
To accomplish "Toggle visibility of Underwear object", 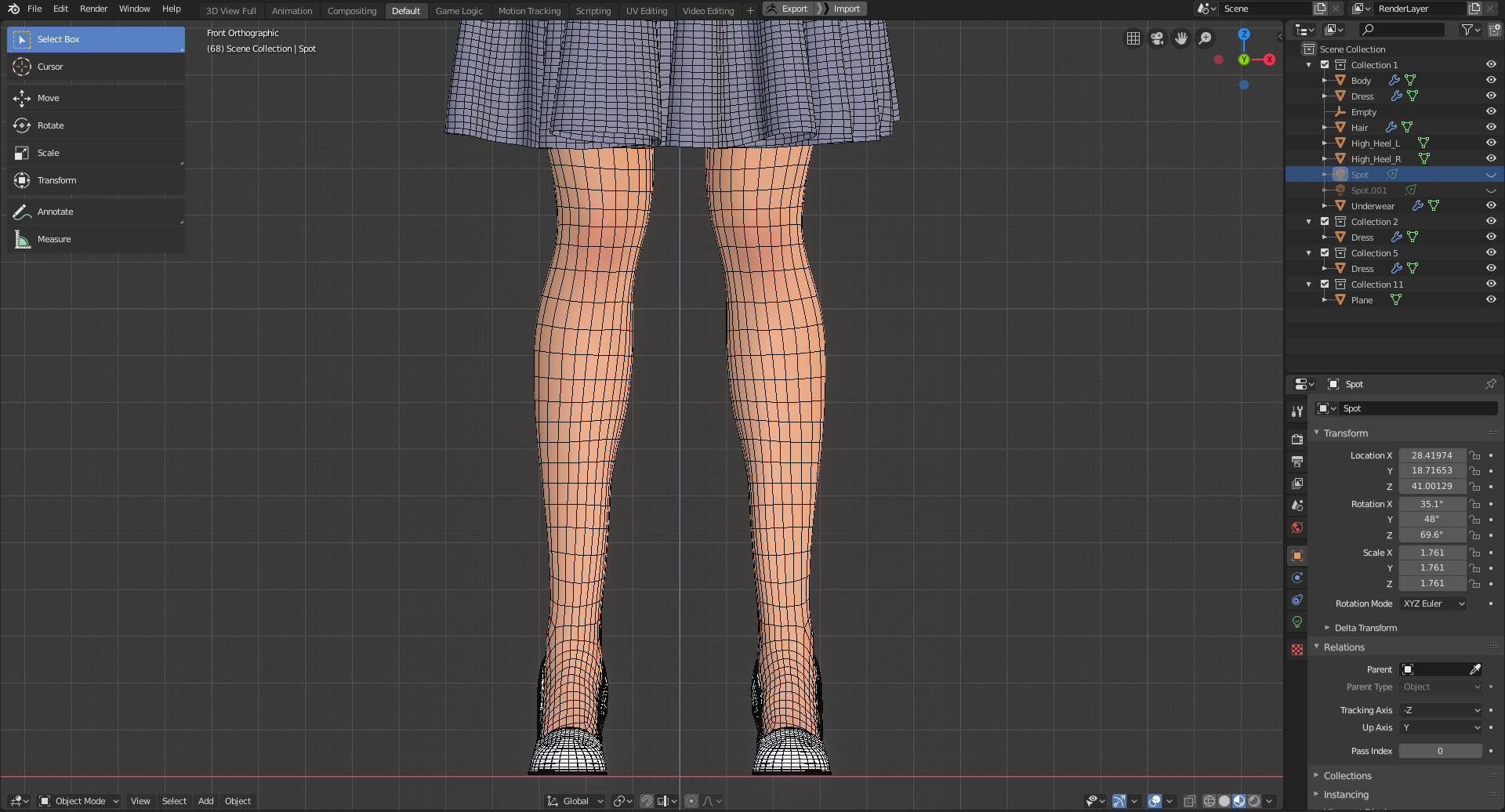I will pyautogui.click(x=1491, y=205).
